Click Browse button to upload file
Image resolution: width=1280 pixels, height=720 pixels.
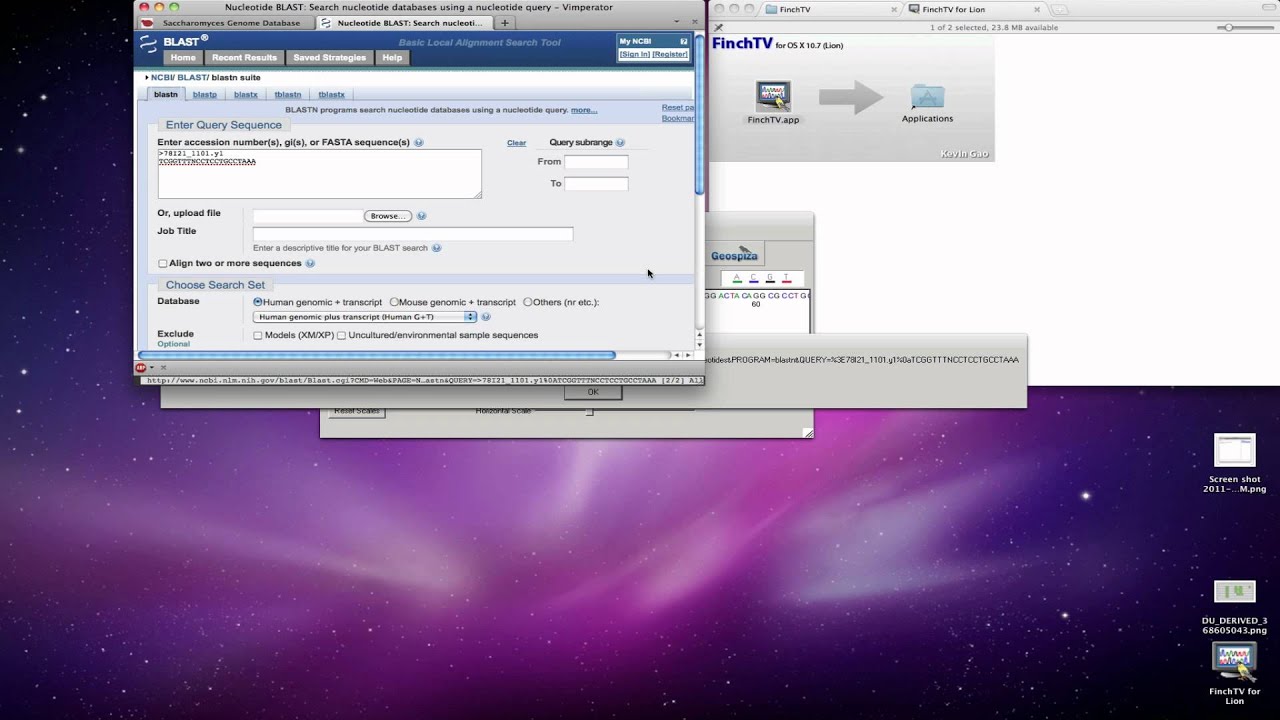click(x=388, y=216)
